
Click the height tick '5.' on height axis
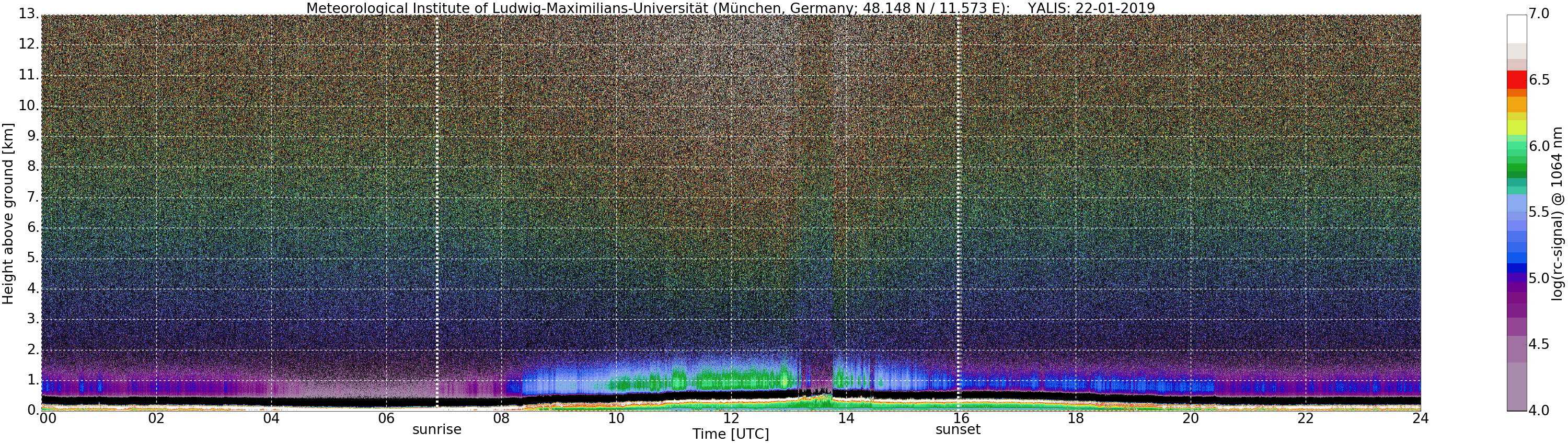pyautogui.click(x=32, y=258)
